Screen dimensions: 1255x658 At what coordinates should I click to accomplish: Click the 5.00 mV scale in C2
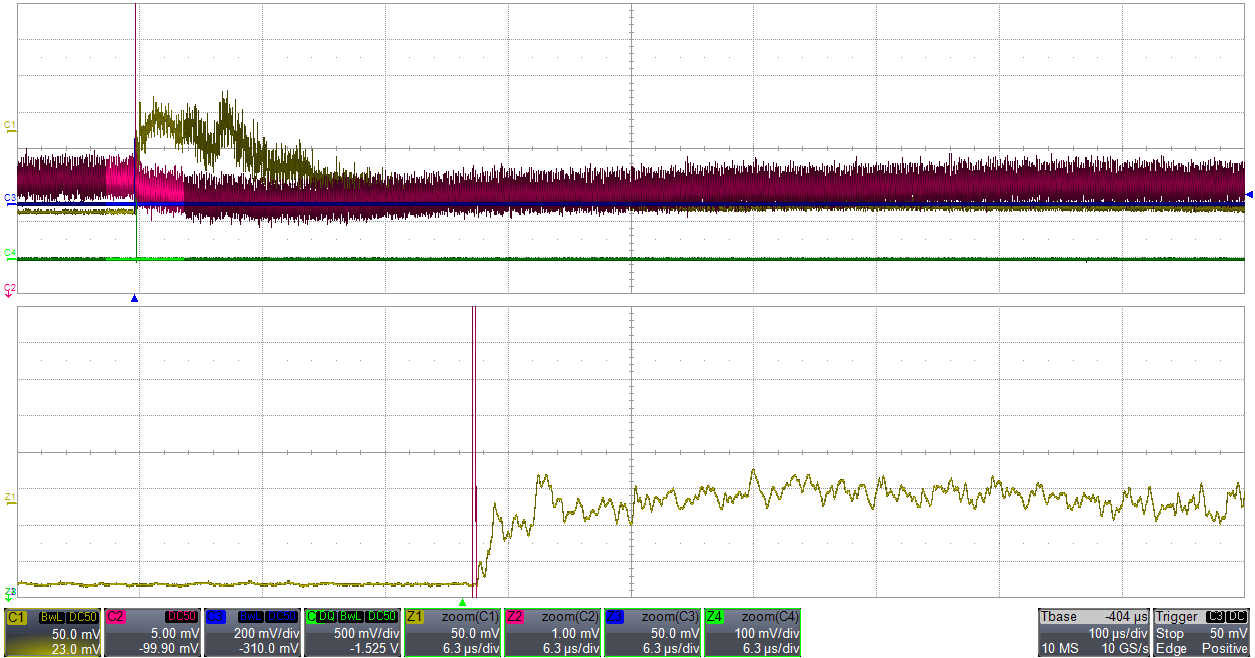[177, 633]
